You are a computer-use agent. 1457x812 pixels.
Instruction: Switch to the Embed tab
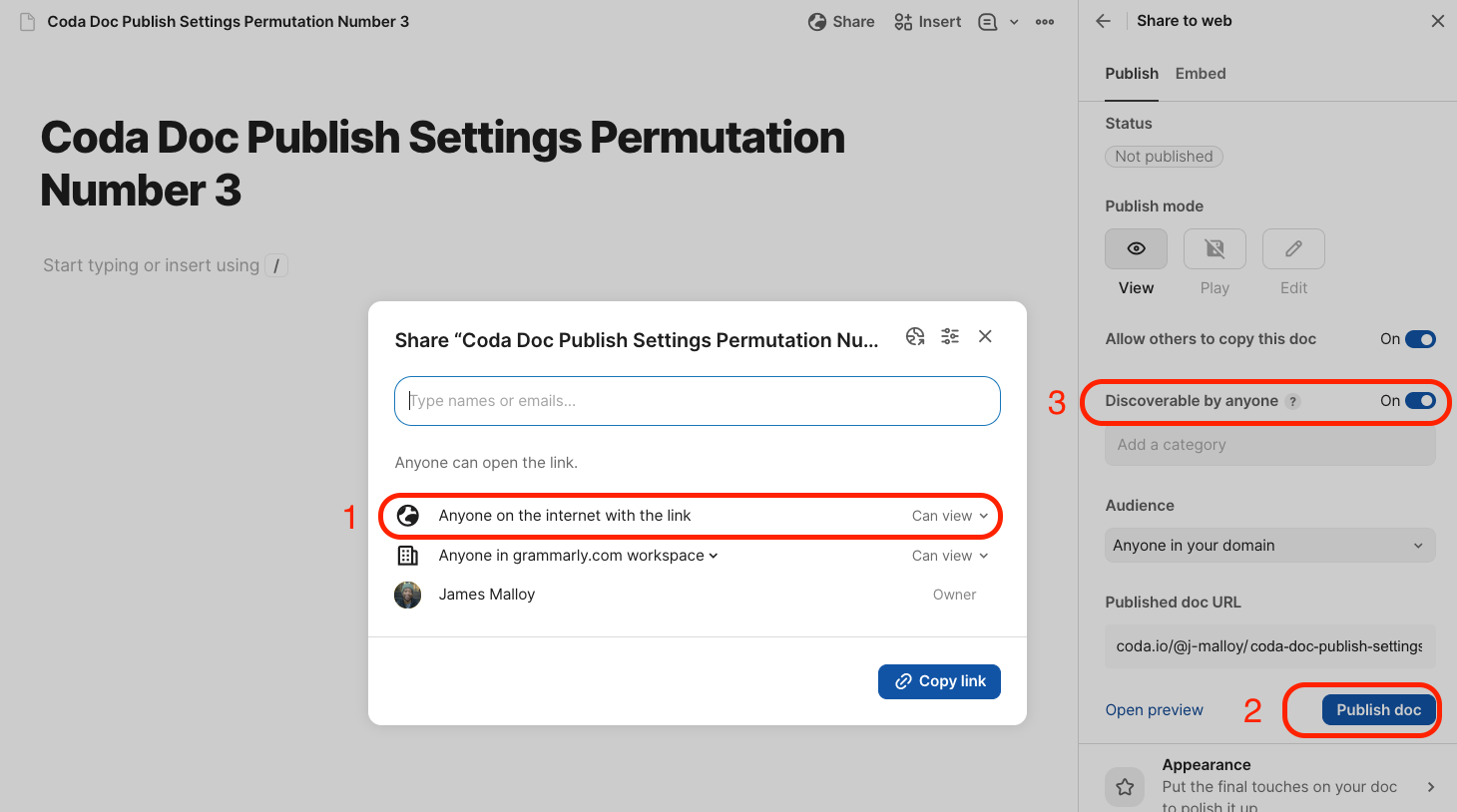pos(1201,74)
